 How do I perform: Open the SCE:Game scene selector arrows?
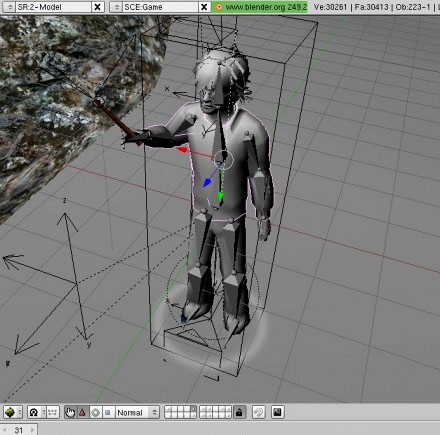[116, 7]
